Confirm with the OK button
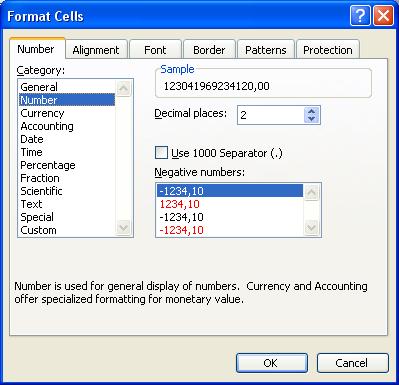The width and height of the screenshot is (399, 385). coord(271,363)
